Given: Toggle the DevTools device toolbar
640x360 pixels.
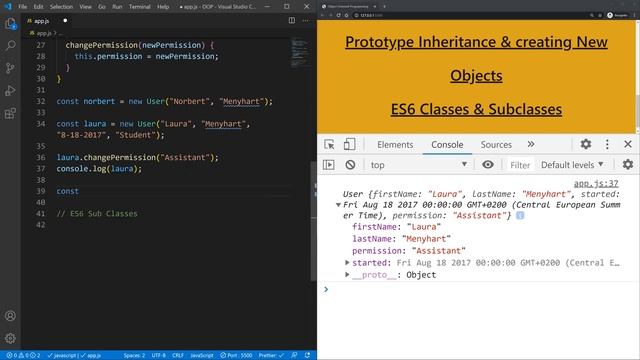Looking at the screenshot, I should click(x=349, y=144).
